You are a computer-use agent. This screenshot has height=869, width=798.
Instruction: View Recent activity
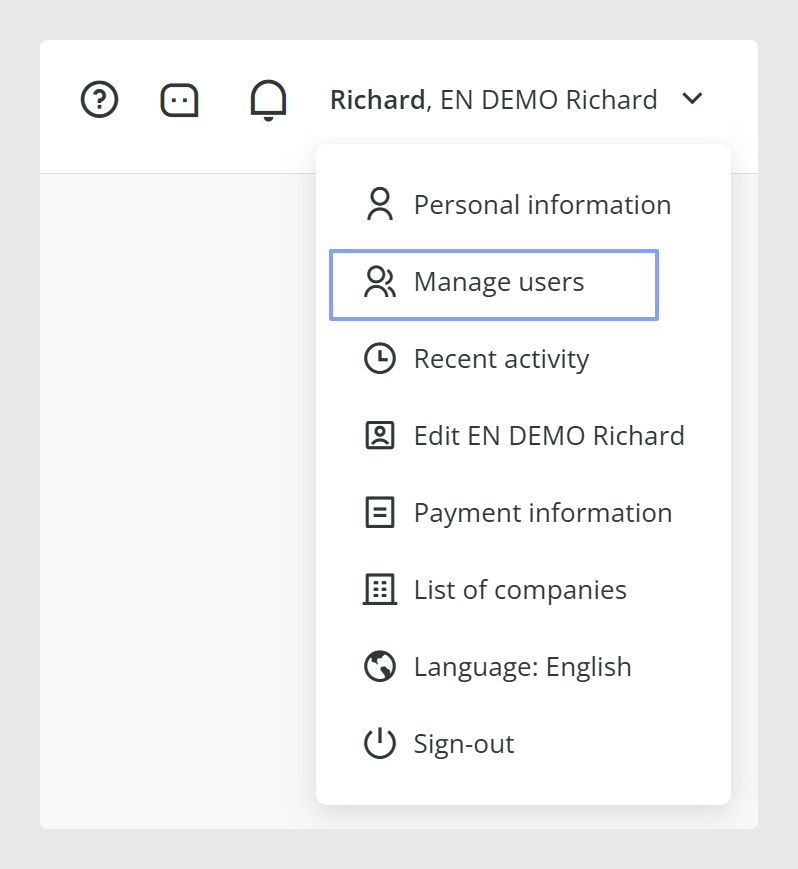[x=523, y=359]
